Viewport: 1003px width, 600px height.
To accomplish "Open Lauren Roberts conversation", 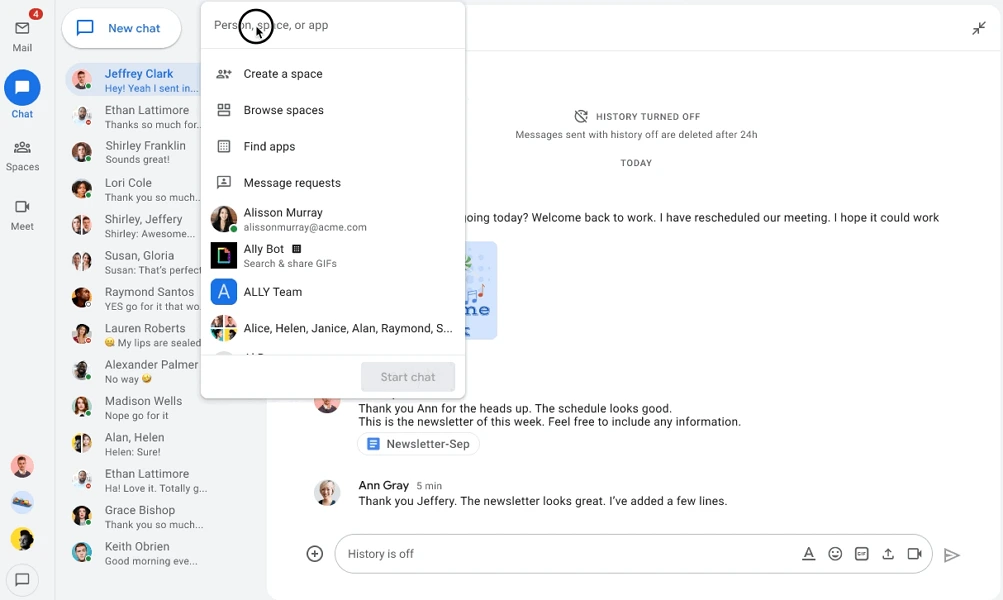I will [145, 335].
